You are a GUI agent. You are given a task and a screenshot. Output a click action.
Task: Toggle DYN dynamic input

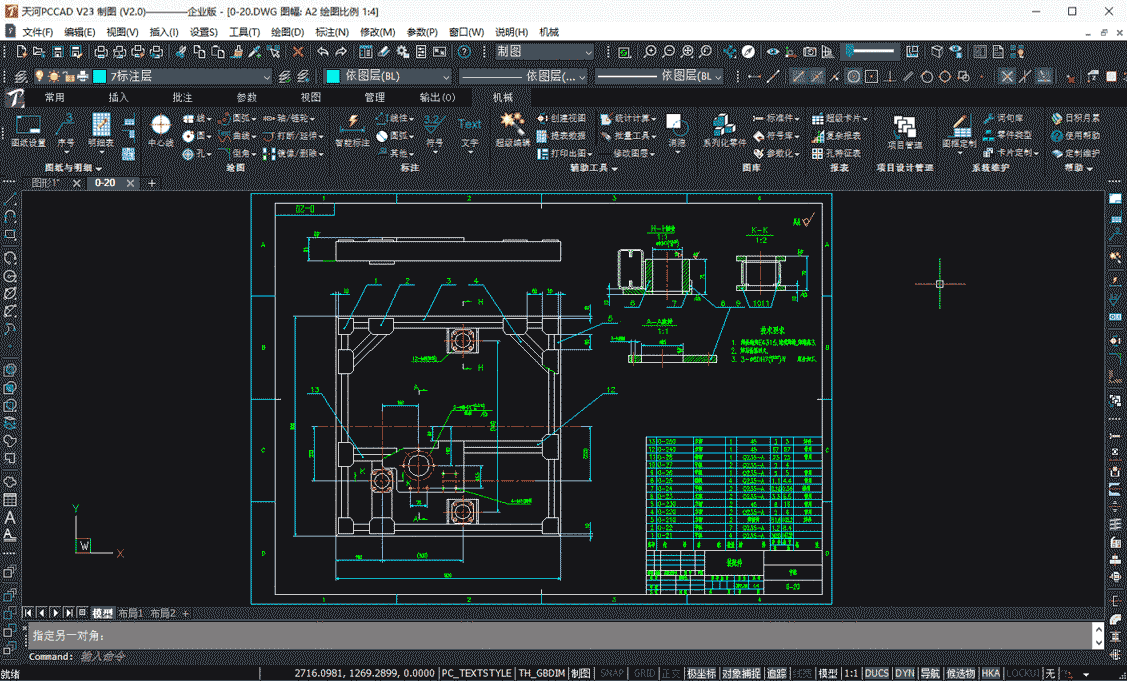(905, 674)
